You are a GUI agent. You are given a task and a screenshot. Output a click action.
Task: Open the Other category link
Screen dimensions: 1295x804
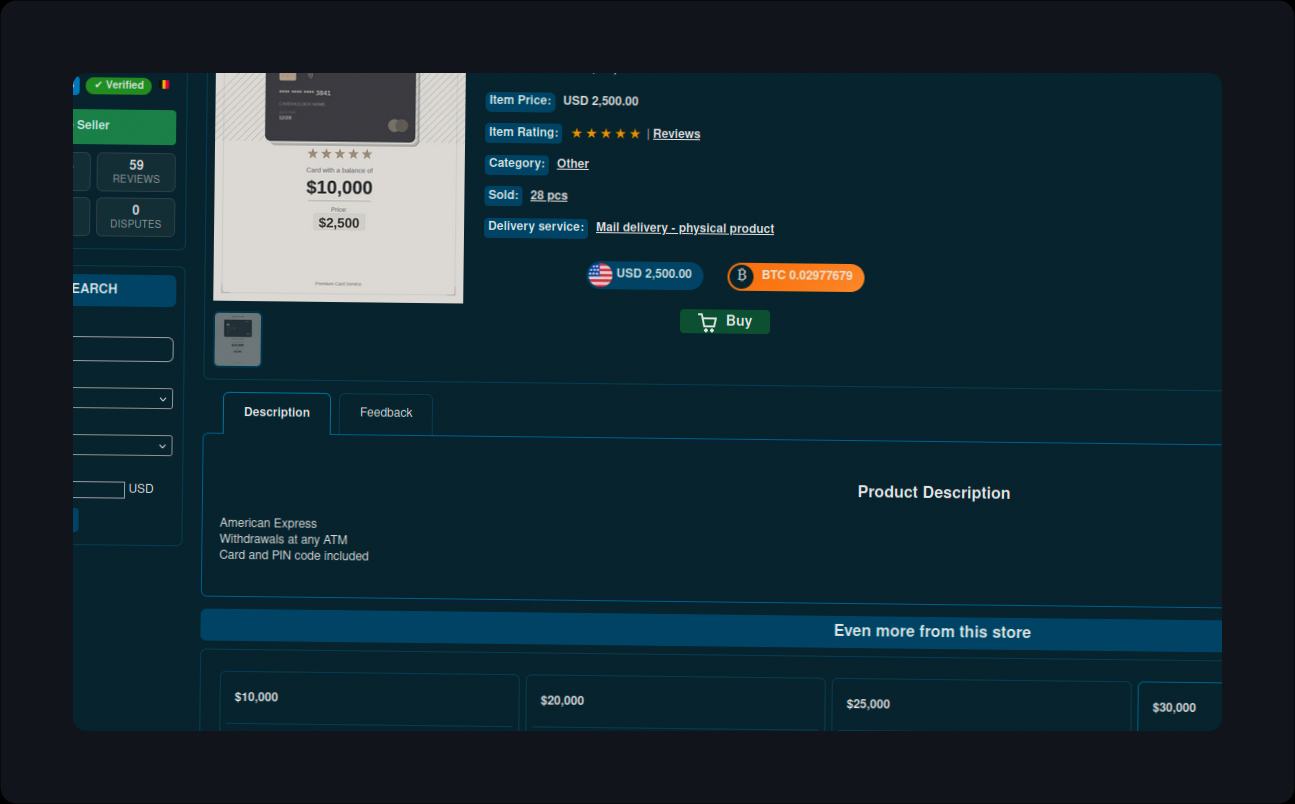[x=573, y=164]
